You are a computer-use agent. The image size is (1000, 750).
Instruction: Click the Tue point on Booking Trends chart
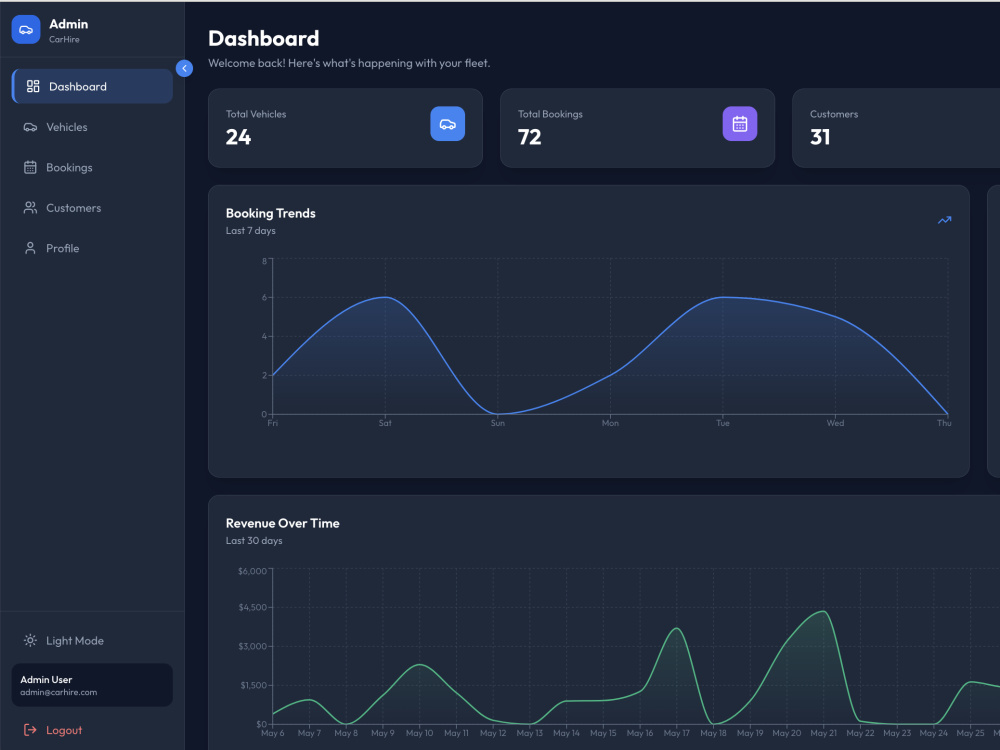pos(723,297)
